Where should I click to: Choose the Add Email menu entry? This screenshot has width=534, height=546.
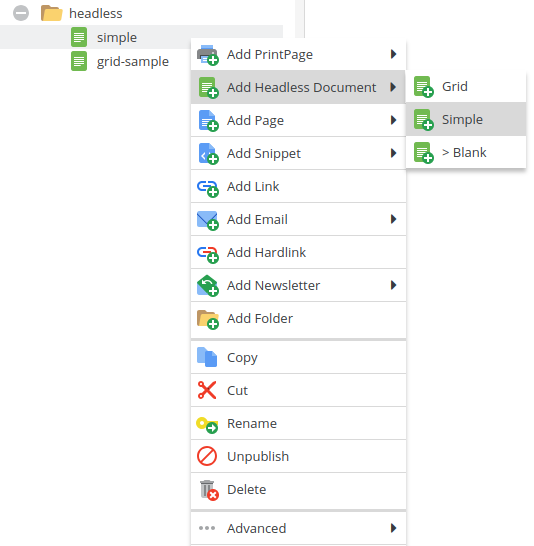tap(298, 219)
